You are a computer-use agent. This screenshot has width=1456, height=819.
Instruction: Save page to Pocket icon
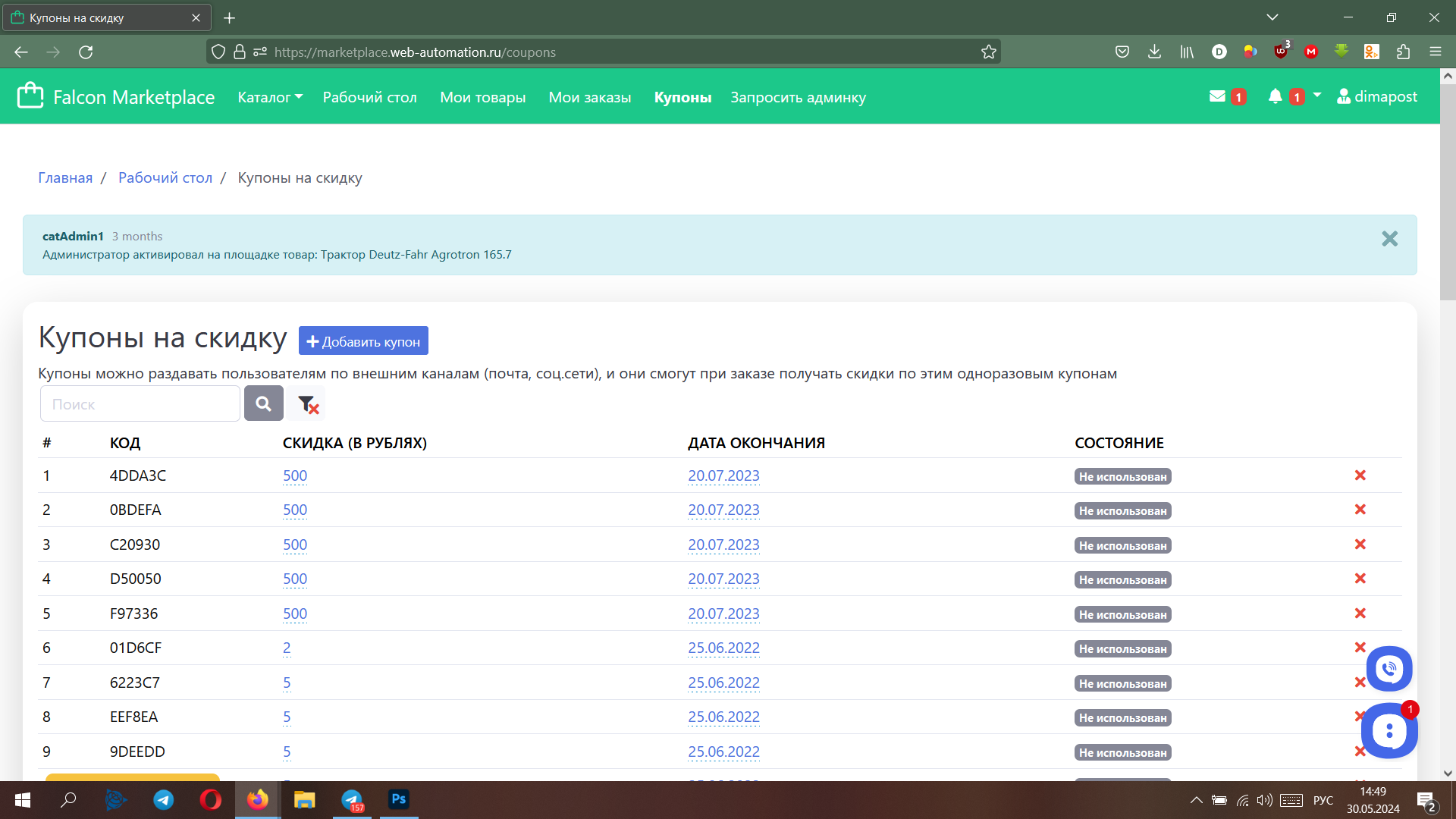(1122, 51)
